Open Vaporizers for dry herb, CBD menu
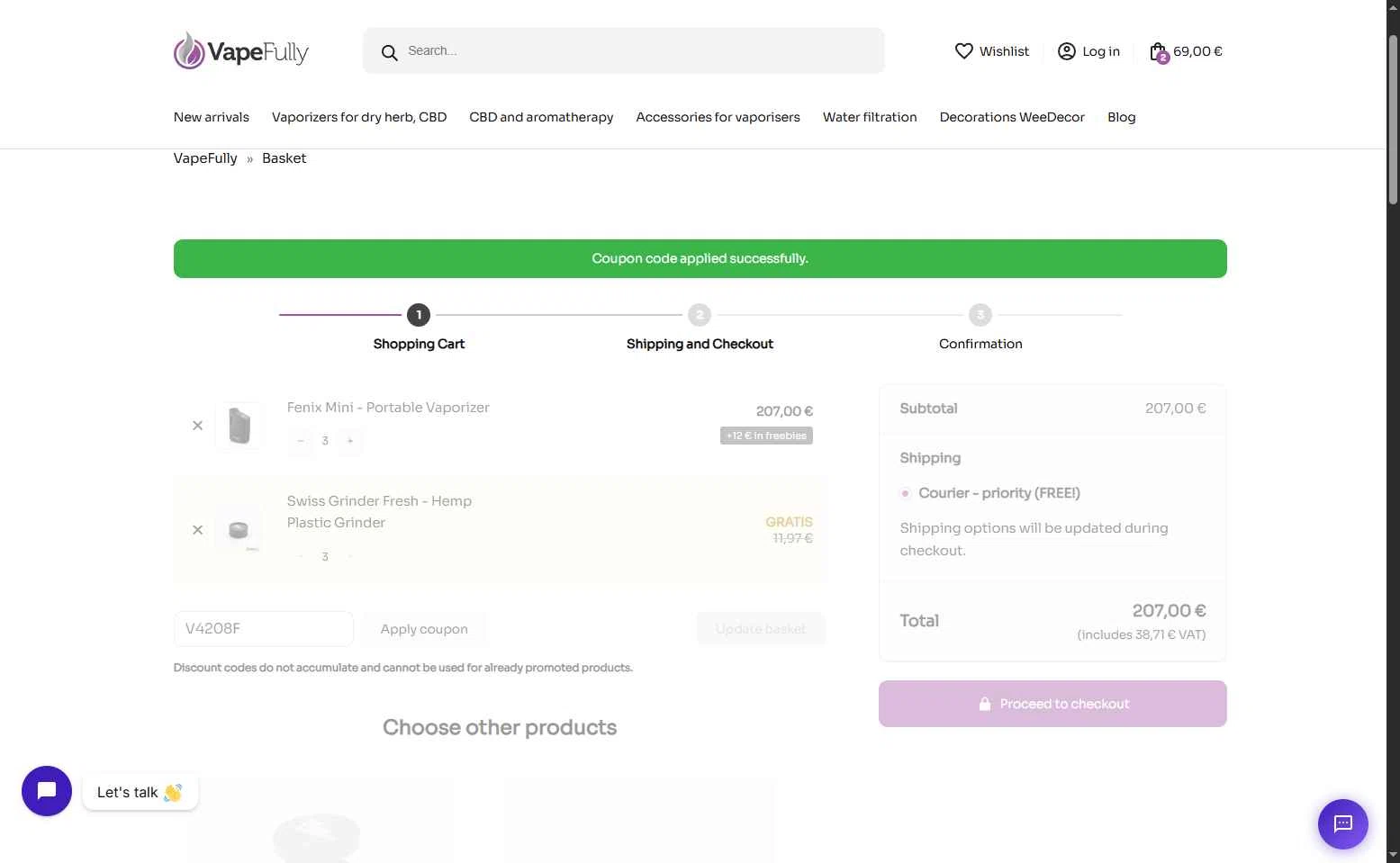Image resolution: width=1400 pixels, height=863 pixels. tap(359, 117)
